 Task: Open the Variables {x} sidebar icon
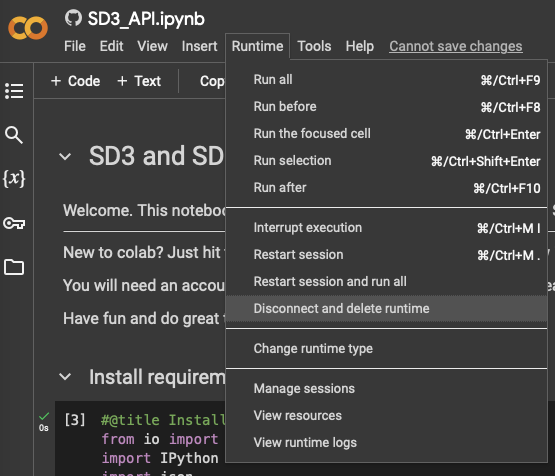pos(14,178)
